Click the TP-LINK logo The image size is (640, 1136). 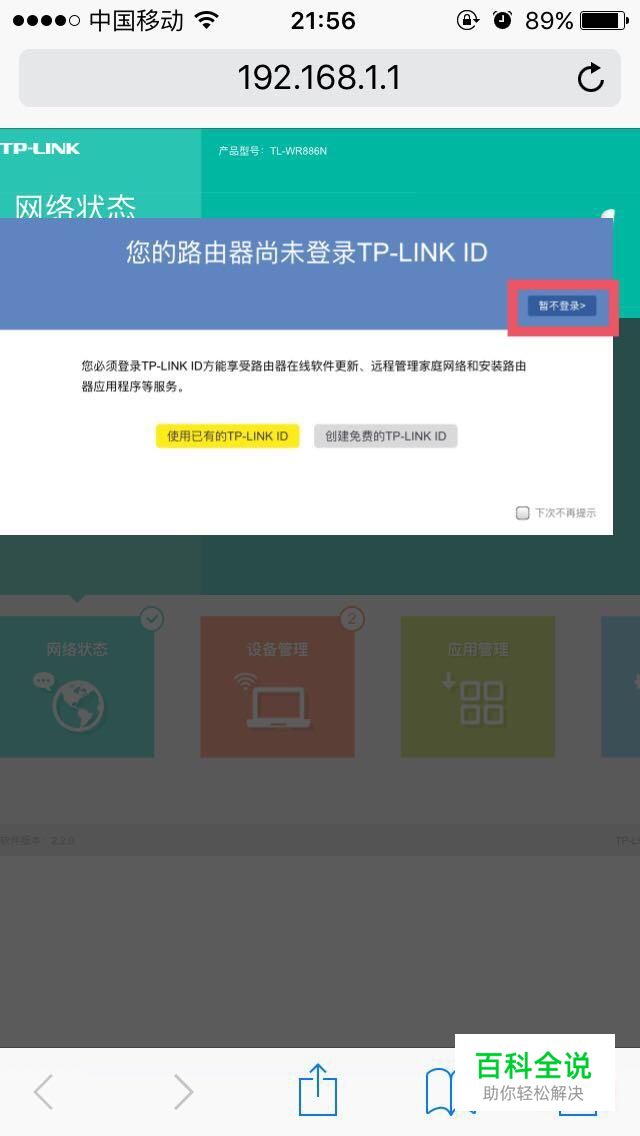tap(40, 149)
